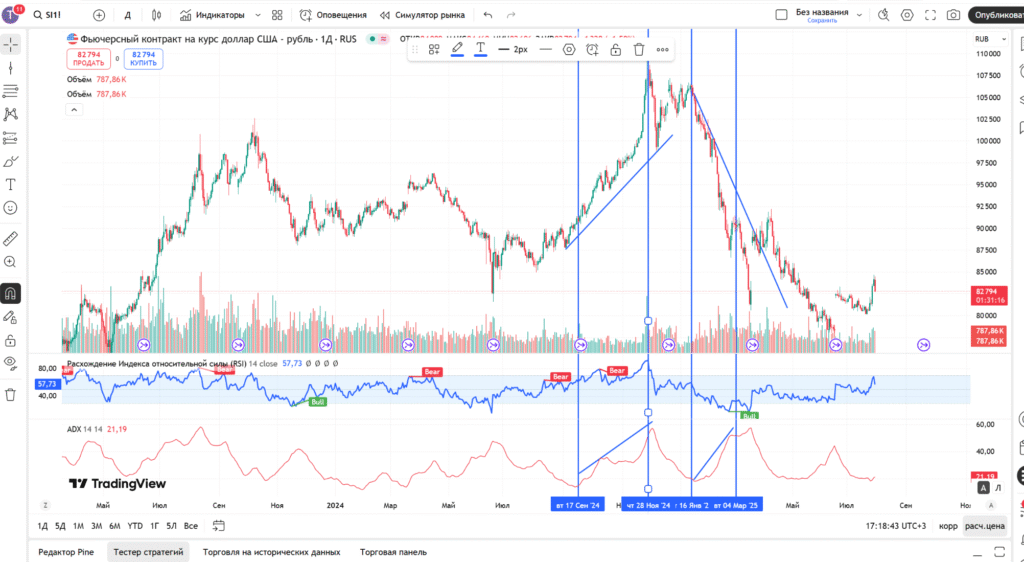The height and width of the screenshot is (562, 1024).
Task: Start the Симулятор рынка replay
Action: 423,14
